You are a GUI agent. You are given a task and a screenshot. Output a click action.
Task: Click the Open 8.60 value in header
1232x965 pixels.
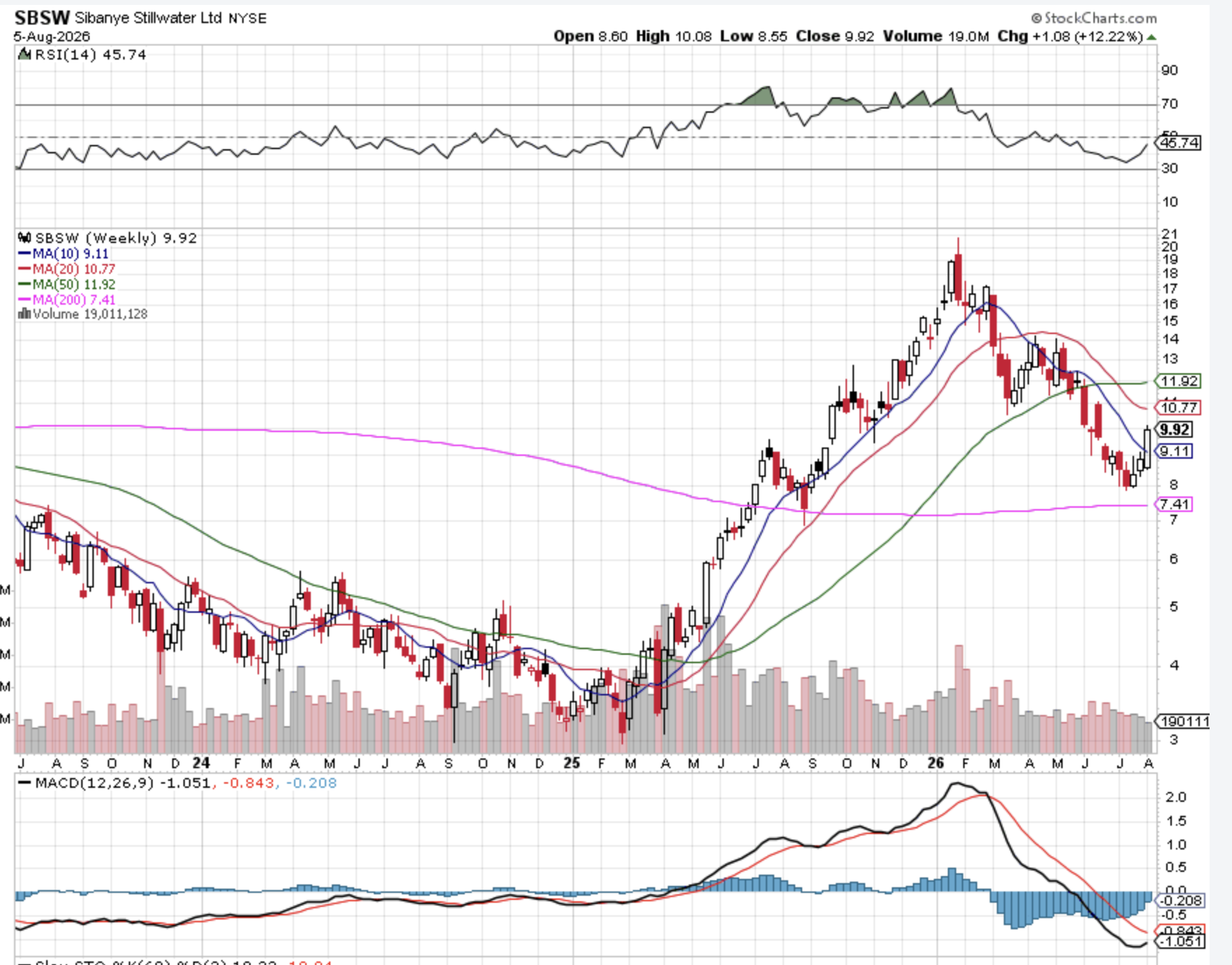(590, 36)
